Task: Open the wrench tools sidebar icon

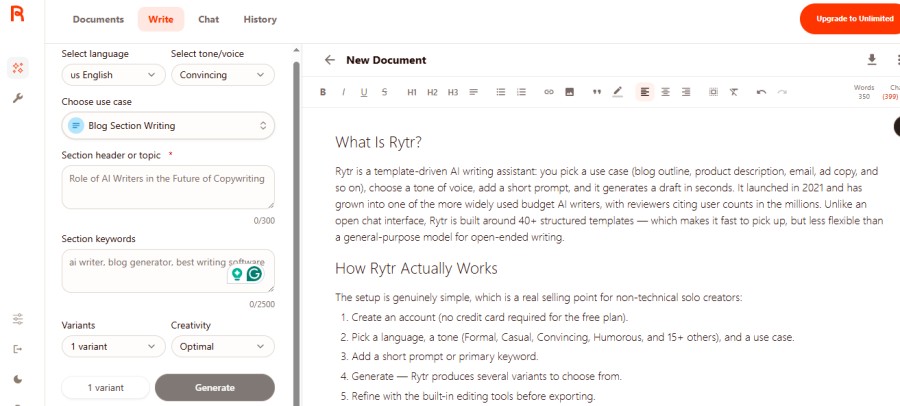Action: click(x=18, y=98)
